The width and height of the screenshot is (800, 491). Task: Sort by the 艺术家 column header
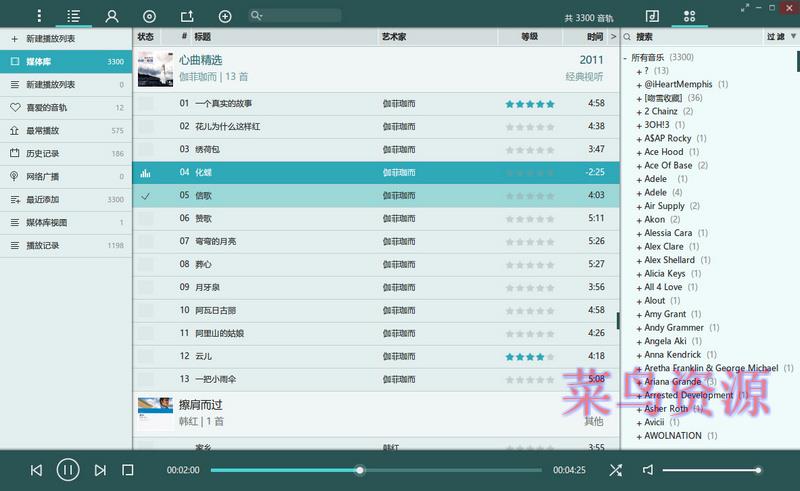[394, 37]
